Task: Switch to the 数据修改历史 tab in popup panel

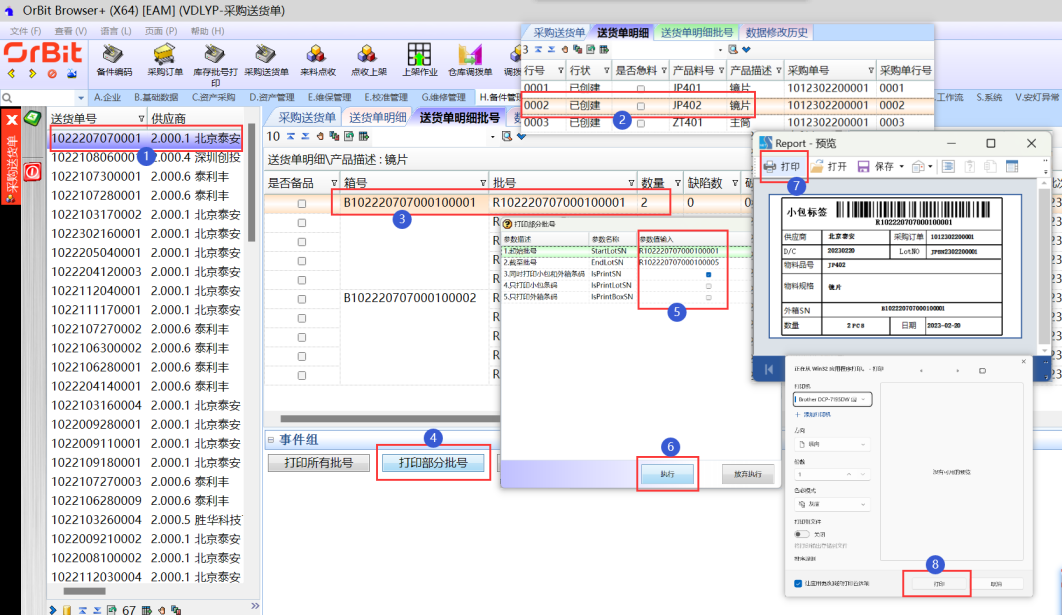Action: pos(776,33)
